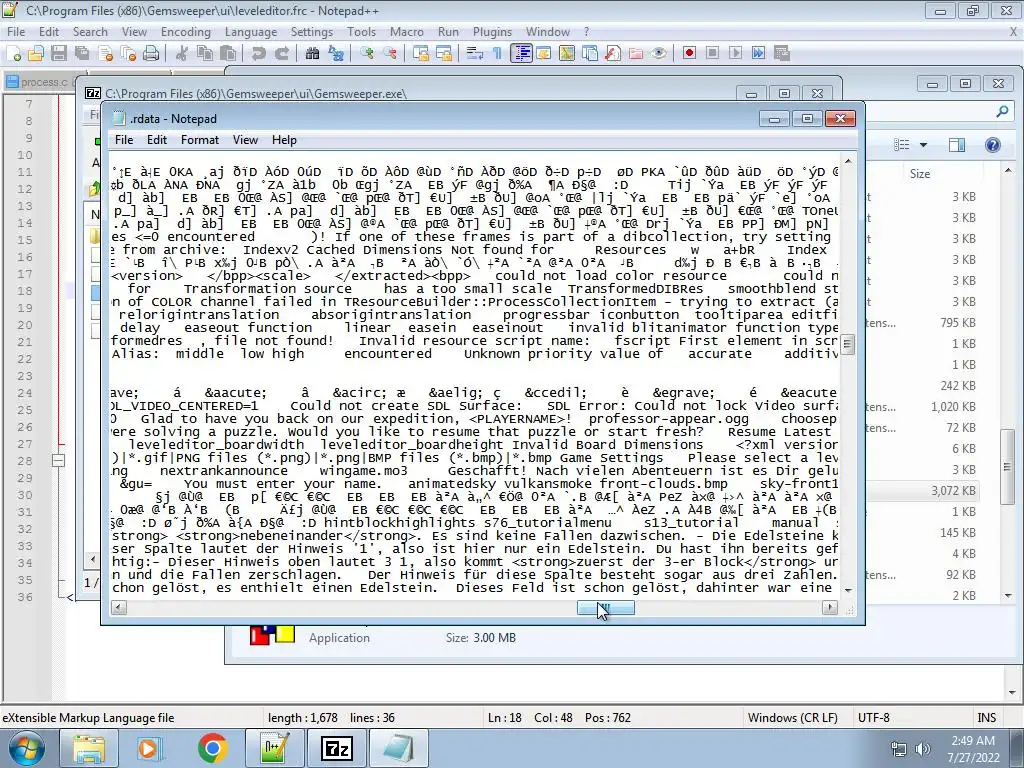Viewport: 1024px width, 768px height.
Task: Click the Replace icon in Notepad++ toolbar
Action: (x=336, y=54)
